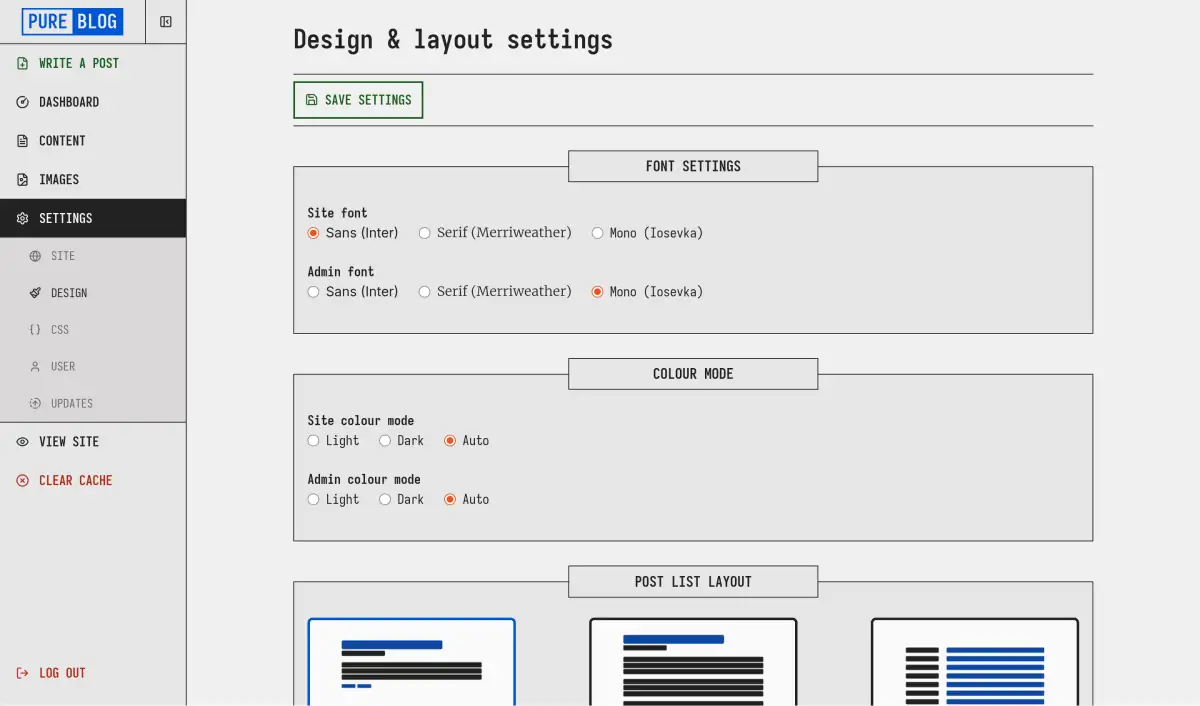Choose the middle post list layout thumbnail
Screen dimensions: 1200x706
click(x=693, y=662)
